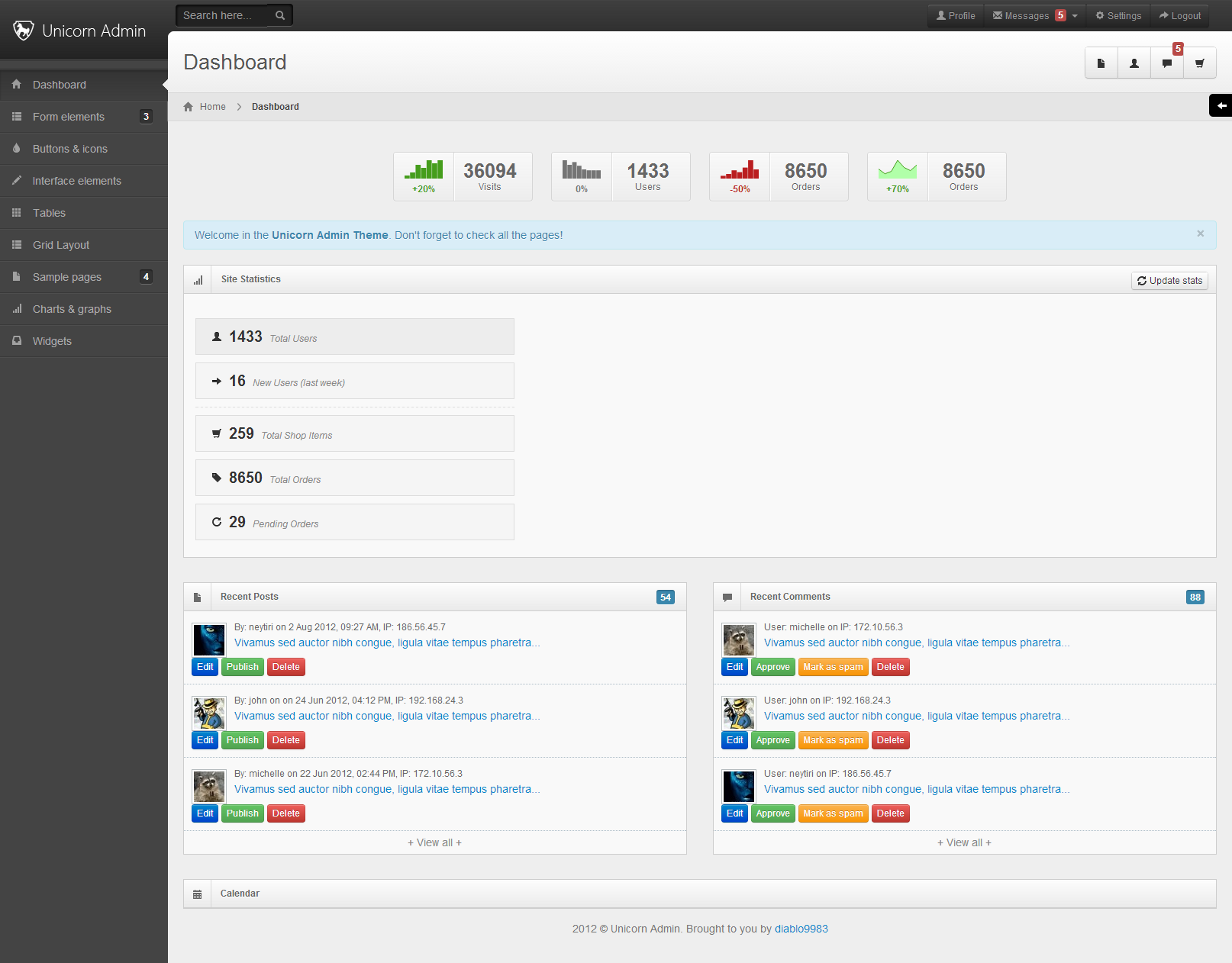Click the diablo9983 footer link
Viewport: 1232px width, 963px height.
(801, 929)
